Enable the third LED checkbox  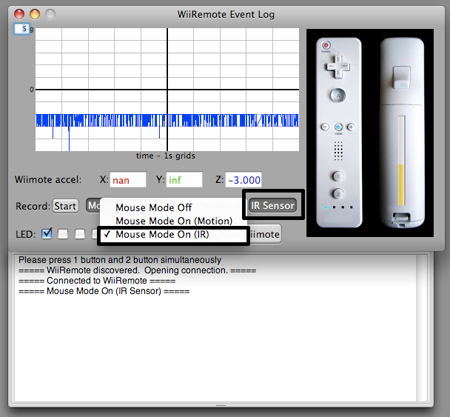coord(80,234)
